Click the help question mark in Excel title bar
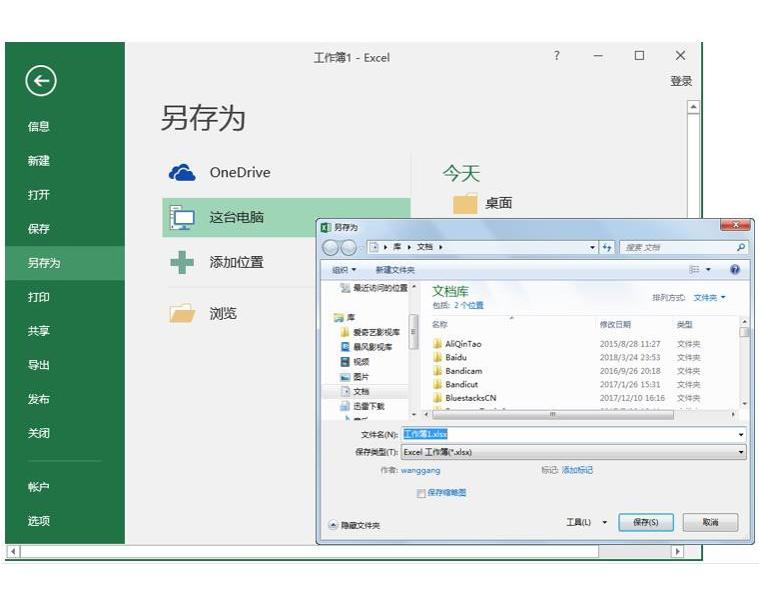759x613 pixels. [x=557, y=56]
